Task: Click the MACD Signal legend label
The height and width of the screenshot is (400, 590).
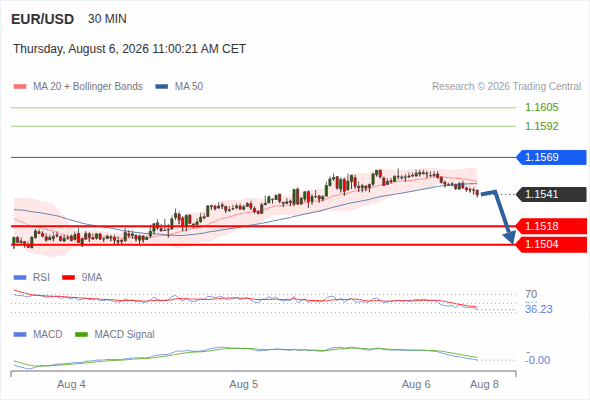Action: click(124, 335)
